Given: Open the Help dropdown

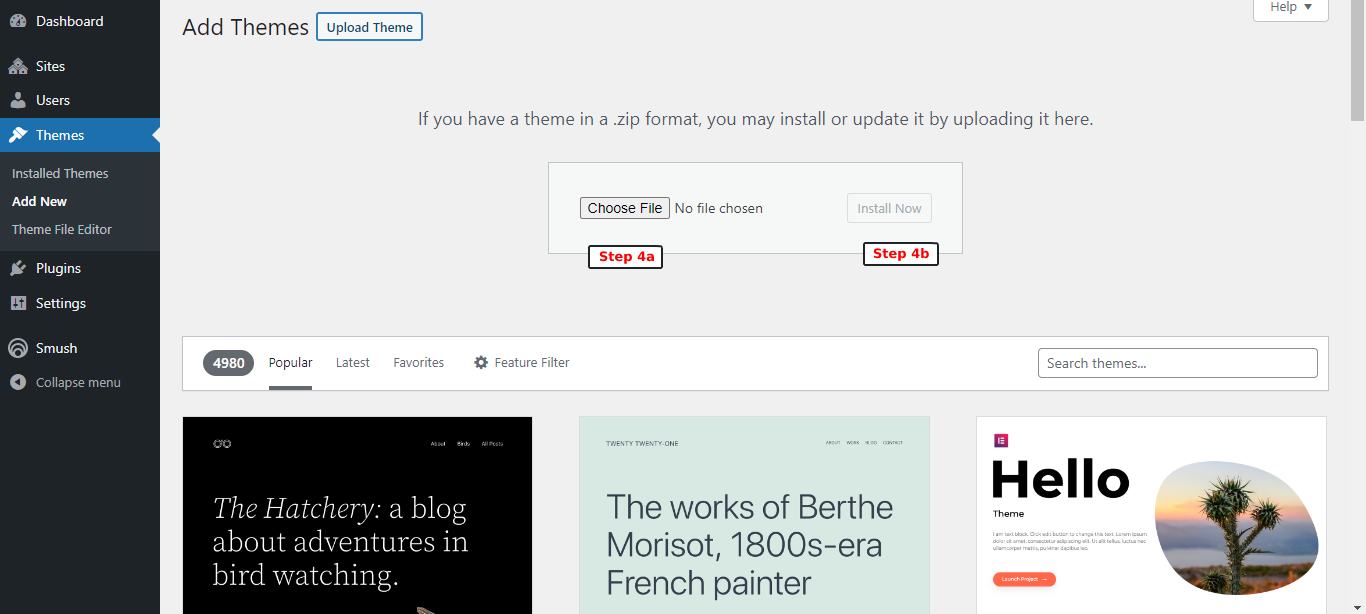Looking at the screenshot, I should tap(1289, 8).
